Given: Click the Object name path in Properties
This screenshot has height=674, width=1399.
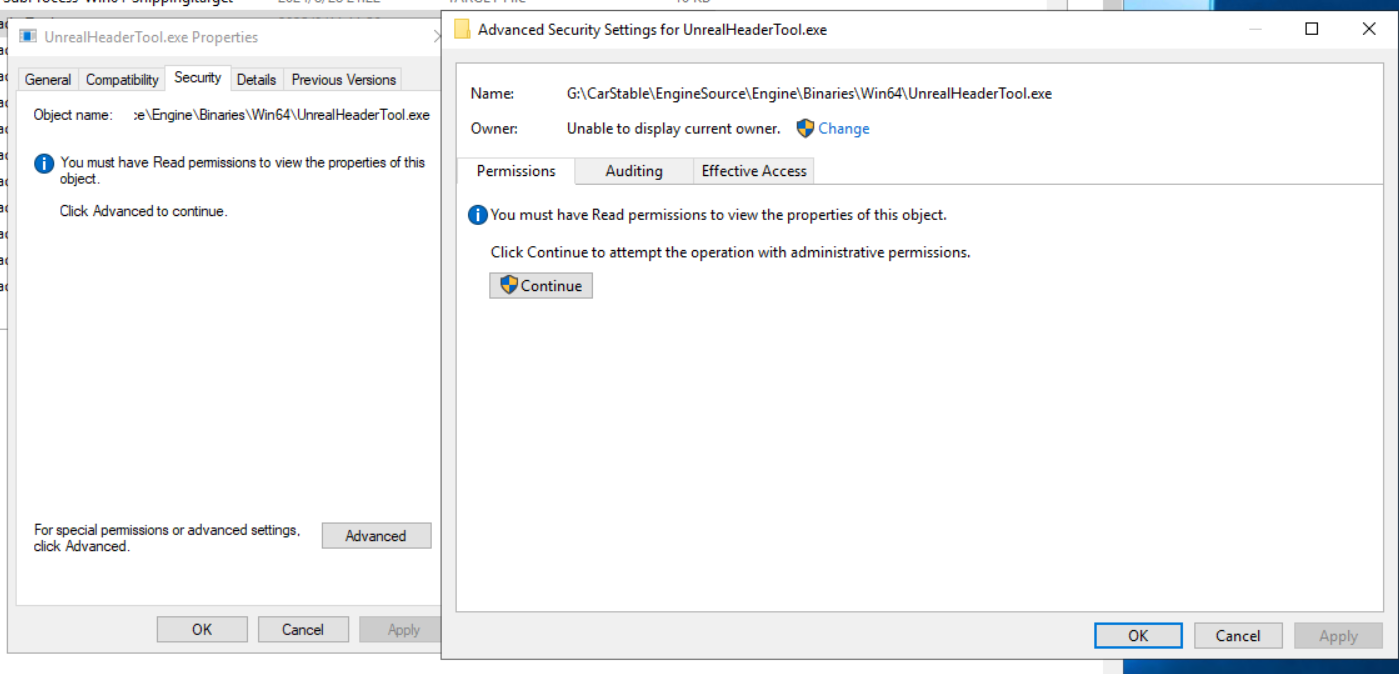Looking at the screenshot, I should (x=282, y=115).
